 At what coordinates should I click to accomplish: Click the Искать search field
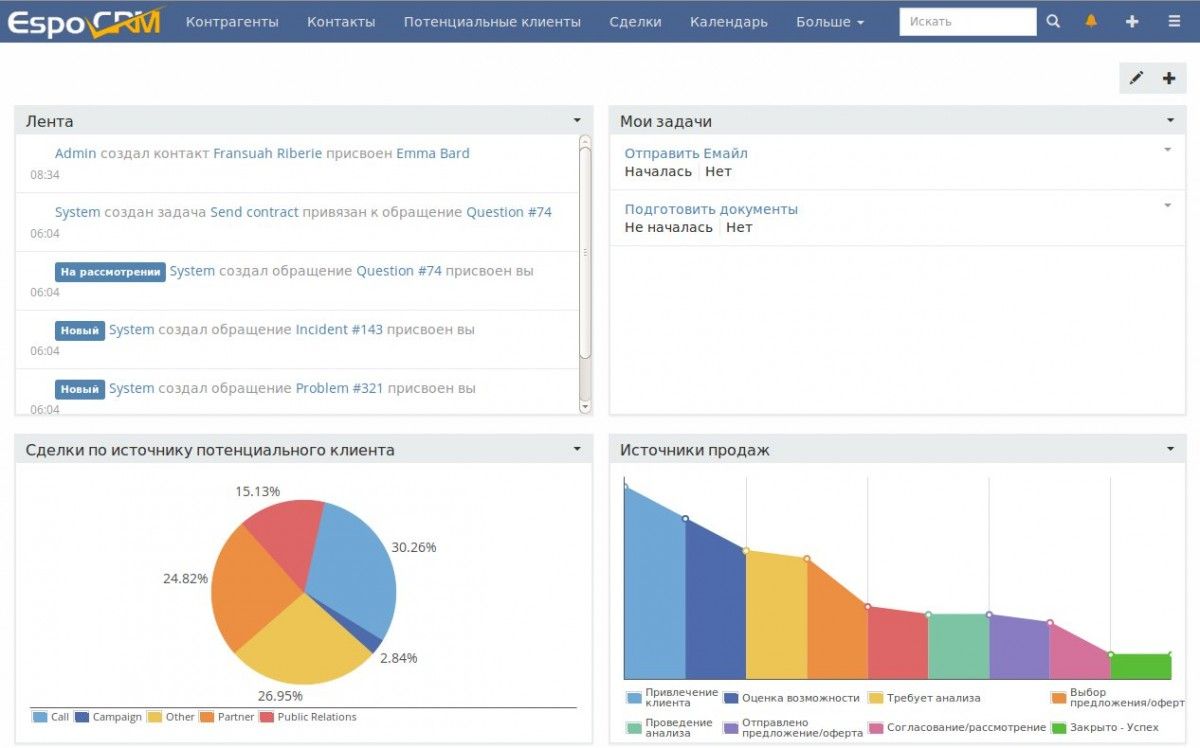click(967, 21)
